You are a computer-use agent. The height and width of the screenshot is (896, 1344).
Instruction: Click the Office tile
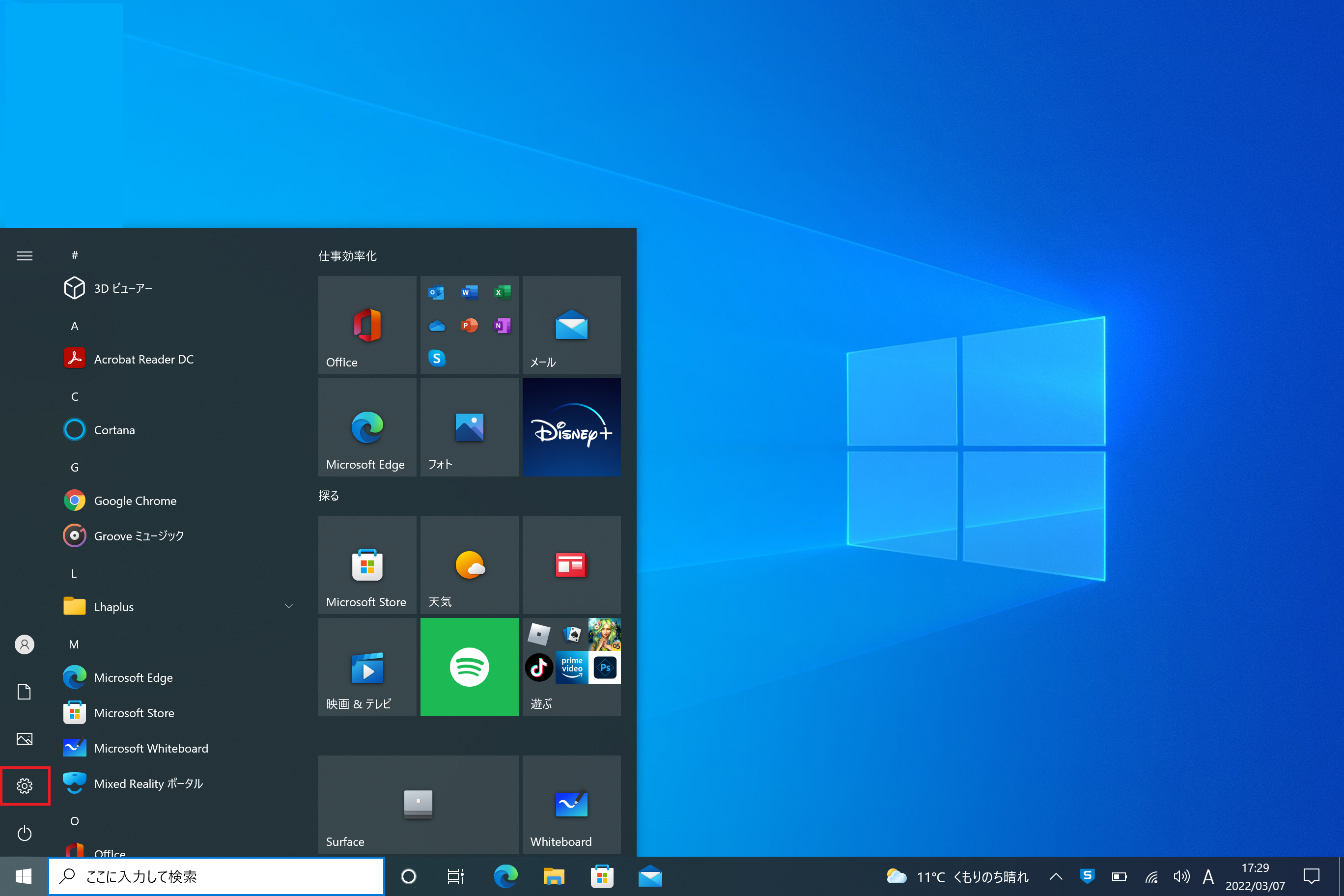(367, 325)
